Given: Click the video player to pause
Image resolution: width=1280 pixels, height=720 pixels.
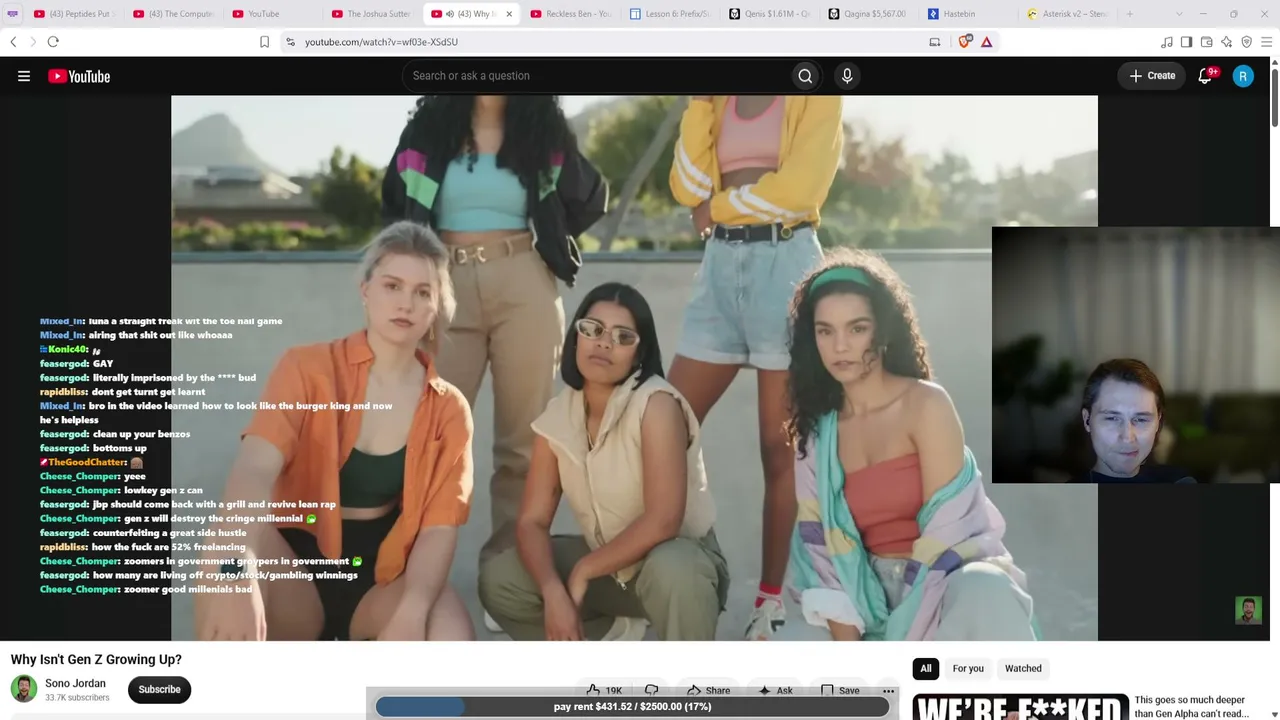Looking at the screenshot, I should [634, 368].
